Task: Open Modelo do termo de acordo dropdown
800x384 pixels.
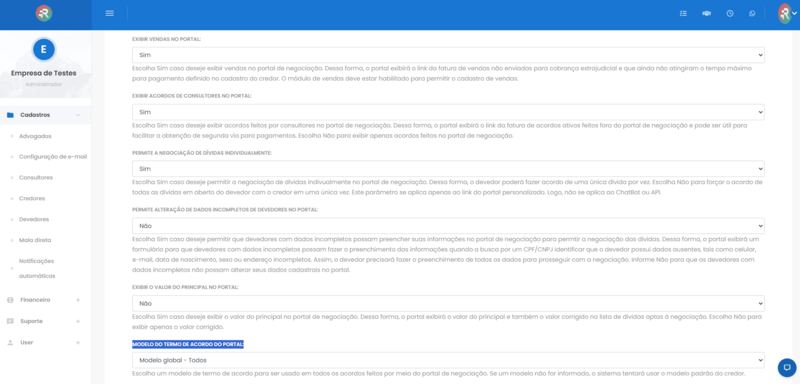Action: tap(448, 360)
